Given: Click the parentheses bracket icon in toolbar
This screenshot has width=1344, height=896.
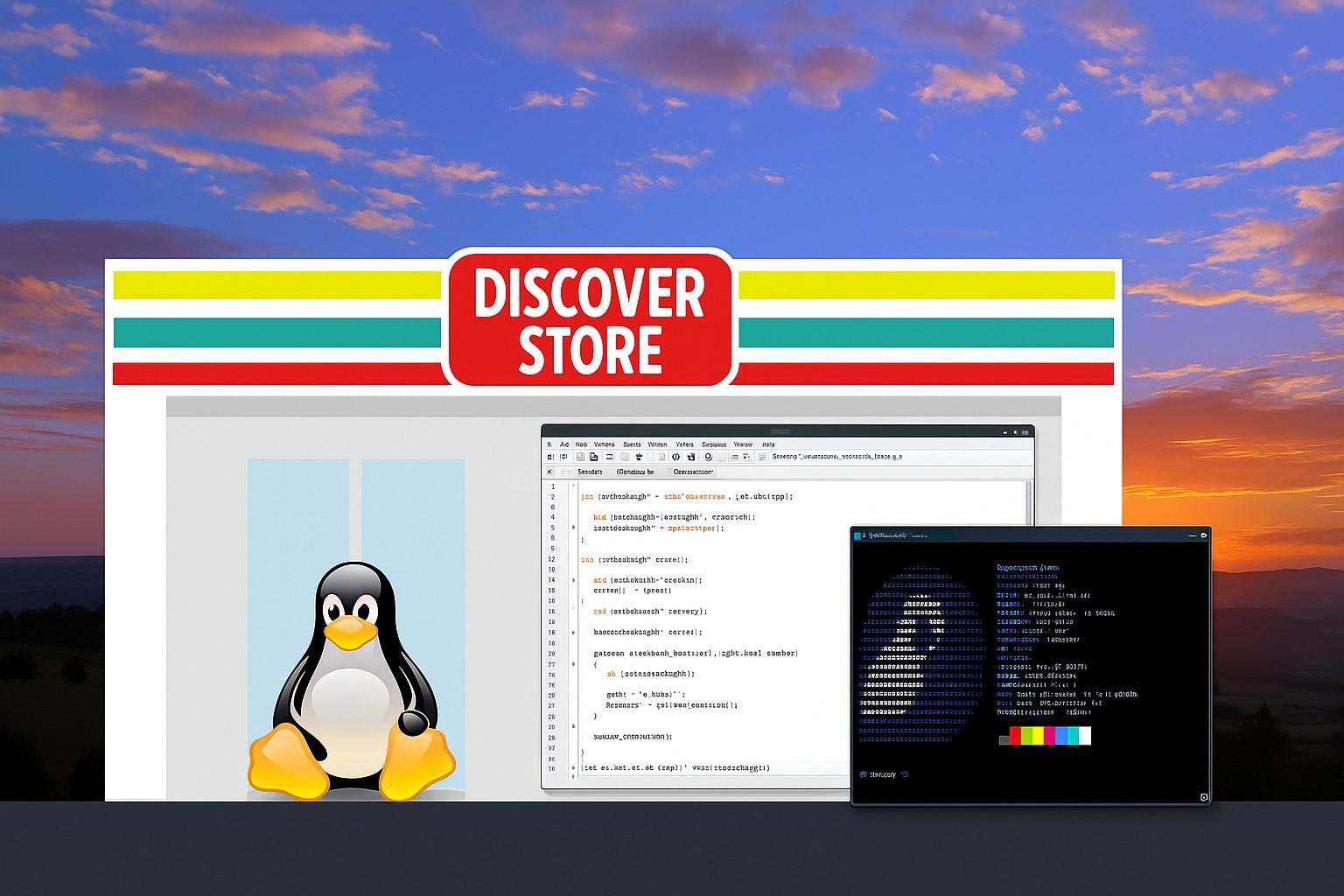Looking at the screenshot, I should point(676,457).
